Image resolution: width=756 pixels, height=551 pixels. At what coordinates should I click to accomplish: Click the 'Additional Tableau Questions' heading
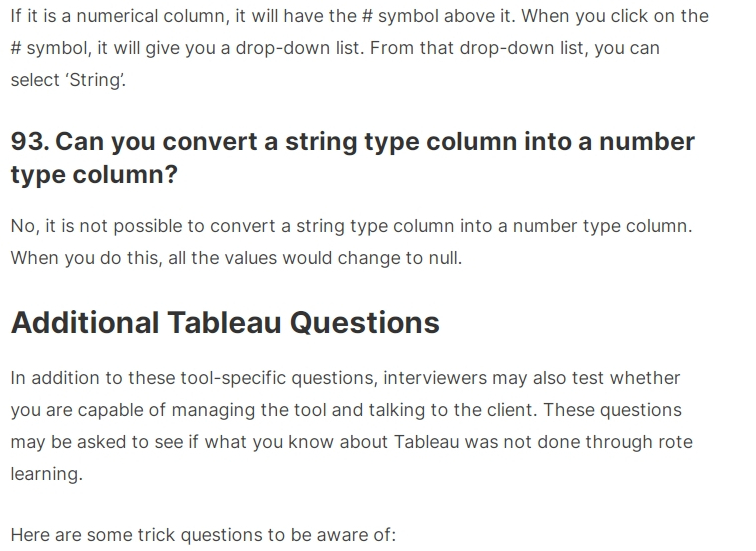(225, 323)
